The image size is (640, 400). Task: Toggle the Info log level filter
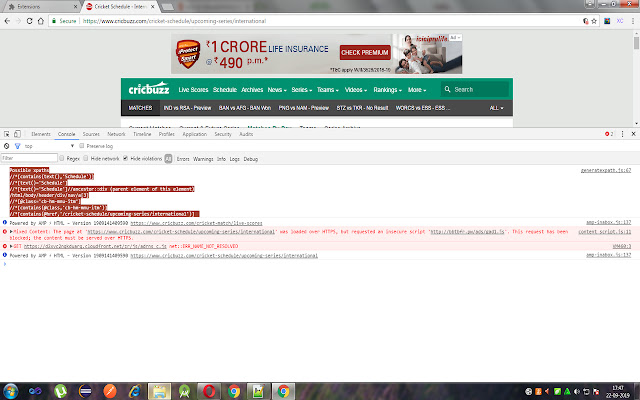click(x=221, y=159)
